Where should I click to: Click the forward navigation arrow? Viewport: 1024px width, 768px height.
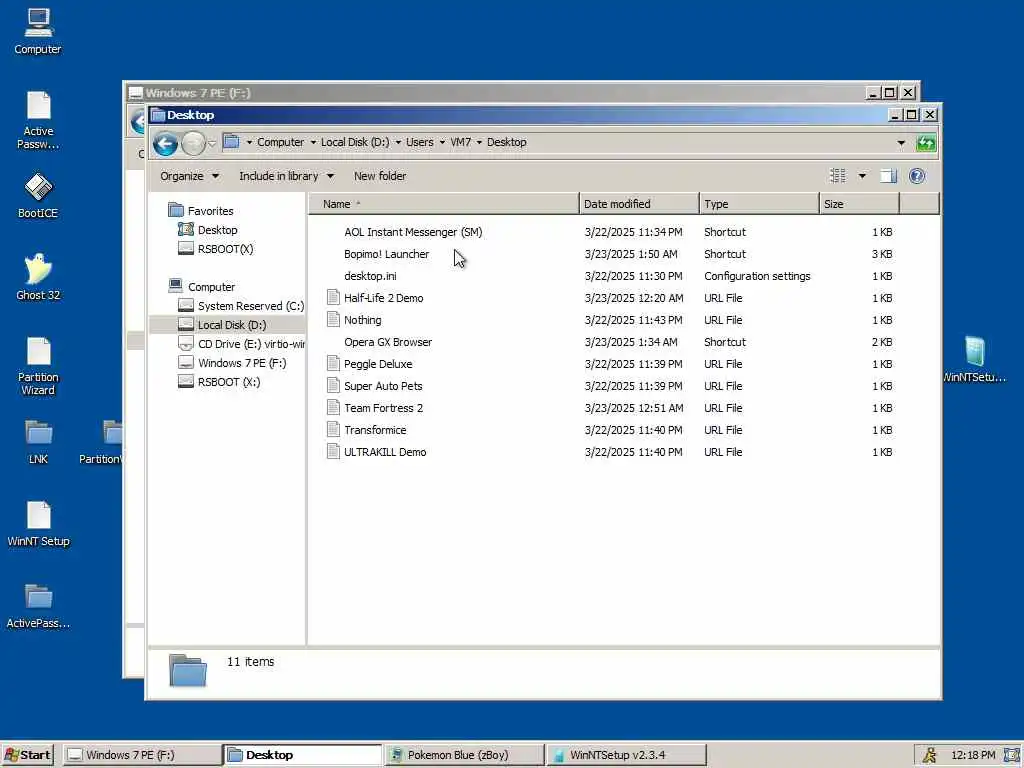coord(193,143)
